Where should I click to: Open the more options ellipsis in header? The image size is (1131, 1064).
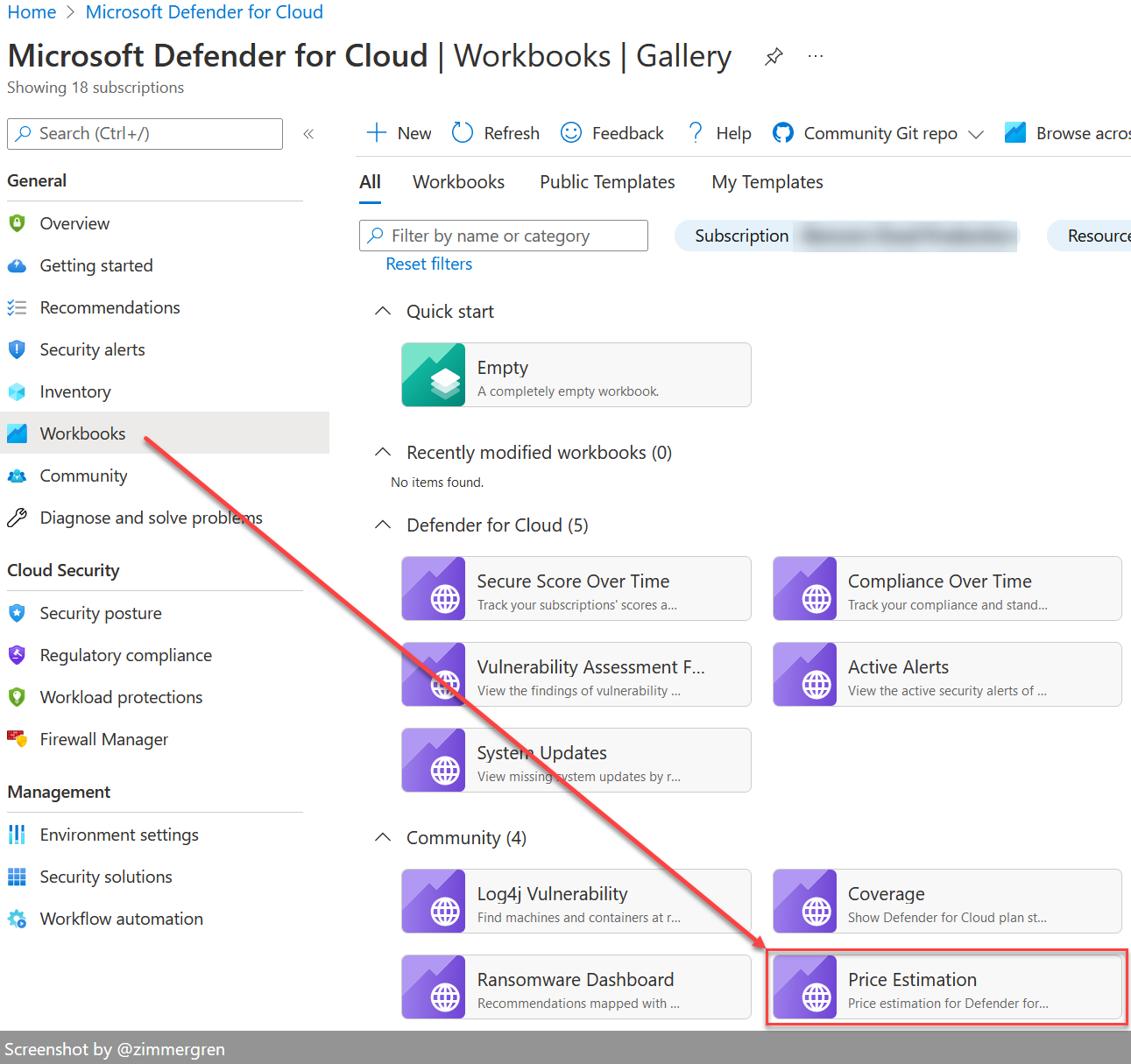[x=816, y=56]
